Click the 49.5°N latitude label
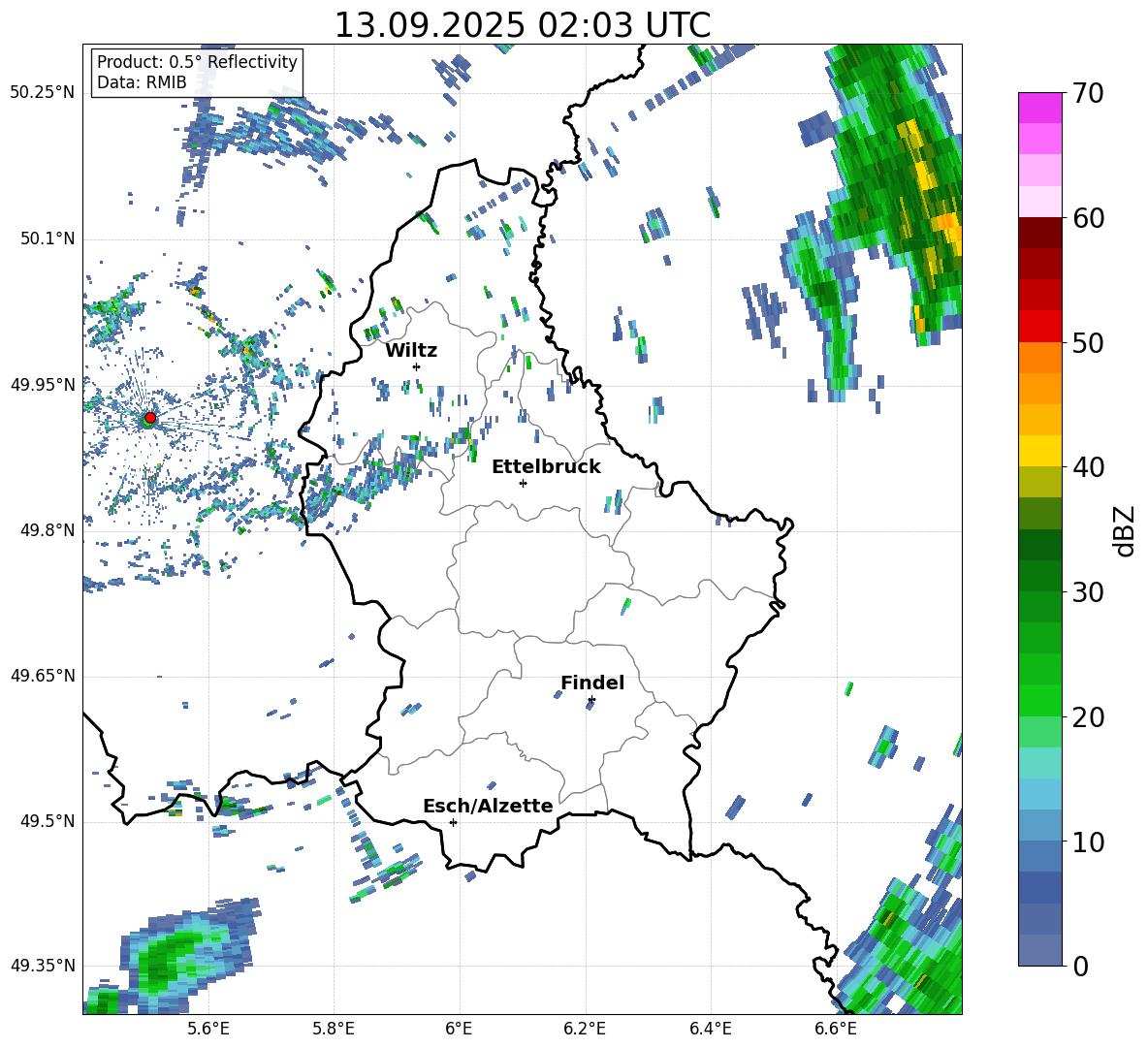 (48, 821)
